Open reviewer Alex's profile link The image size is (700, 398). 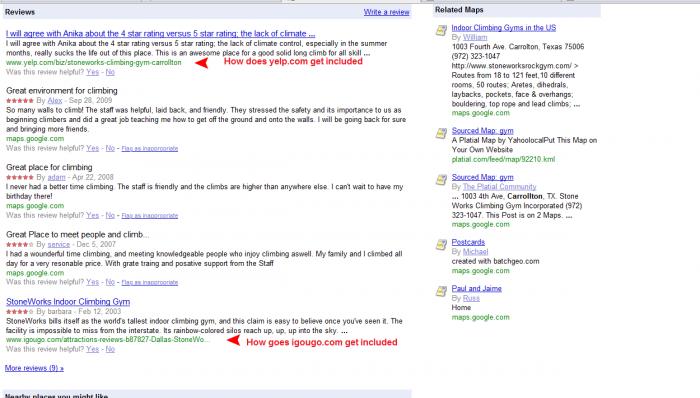click(55, 100)
